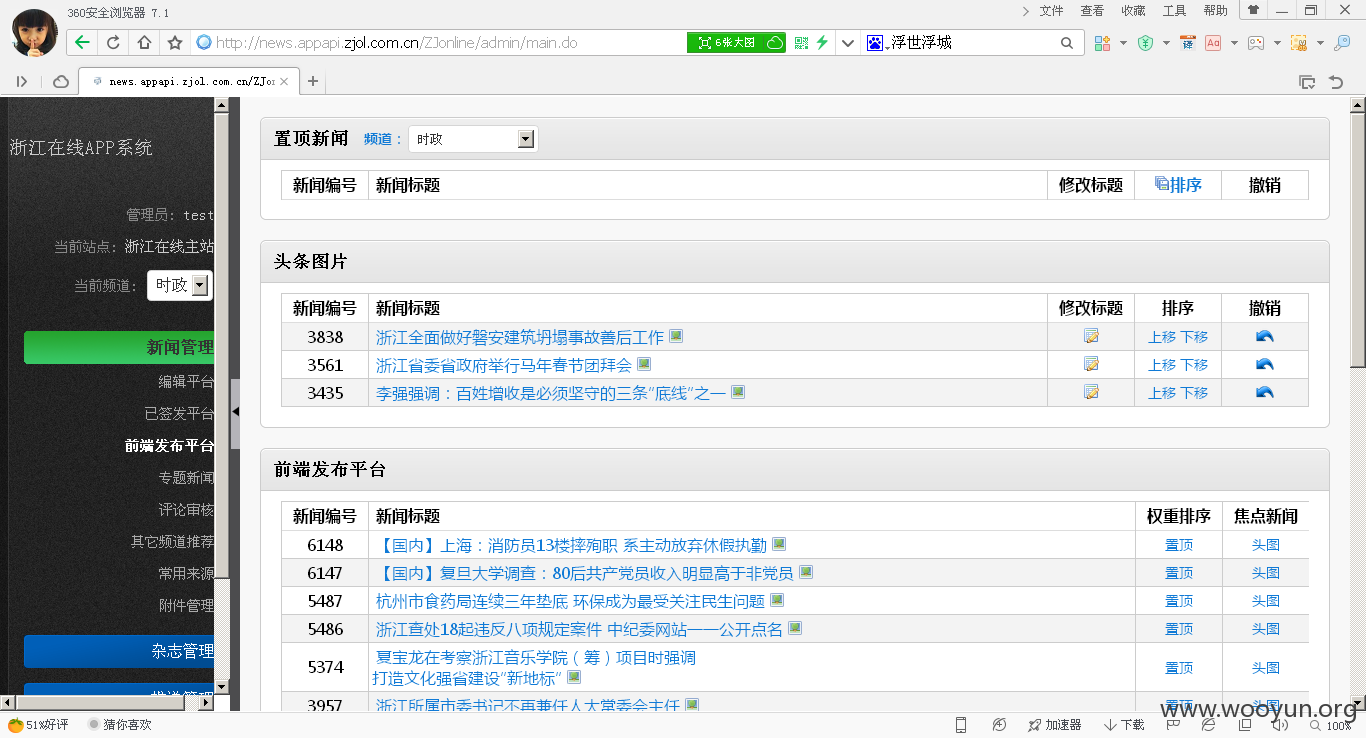
Task: Open the screenshot scissors plugin icon
Action: 1299,43
